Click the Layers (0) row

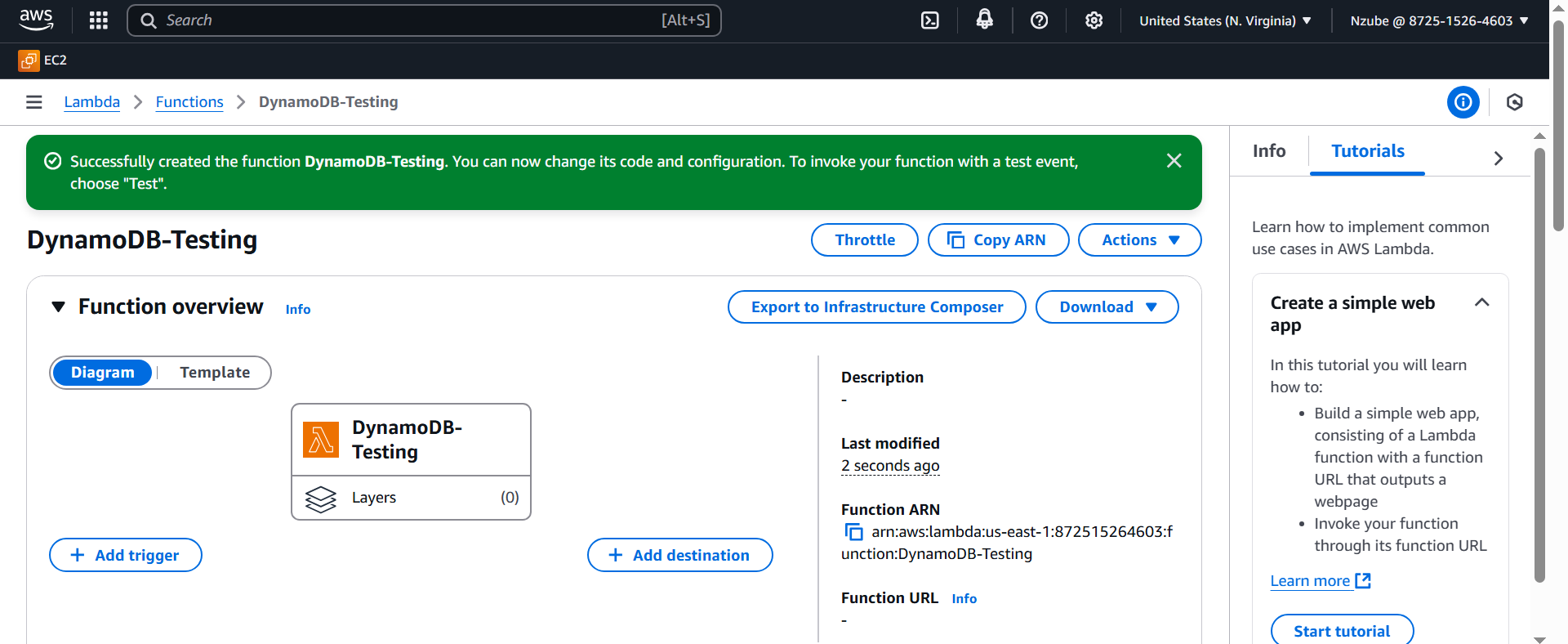(412, 498)
